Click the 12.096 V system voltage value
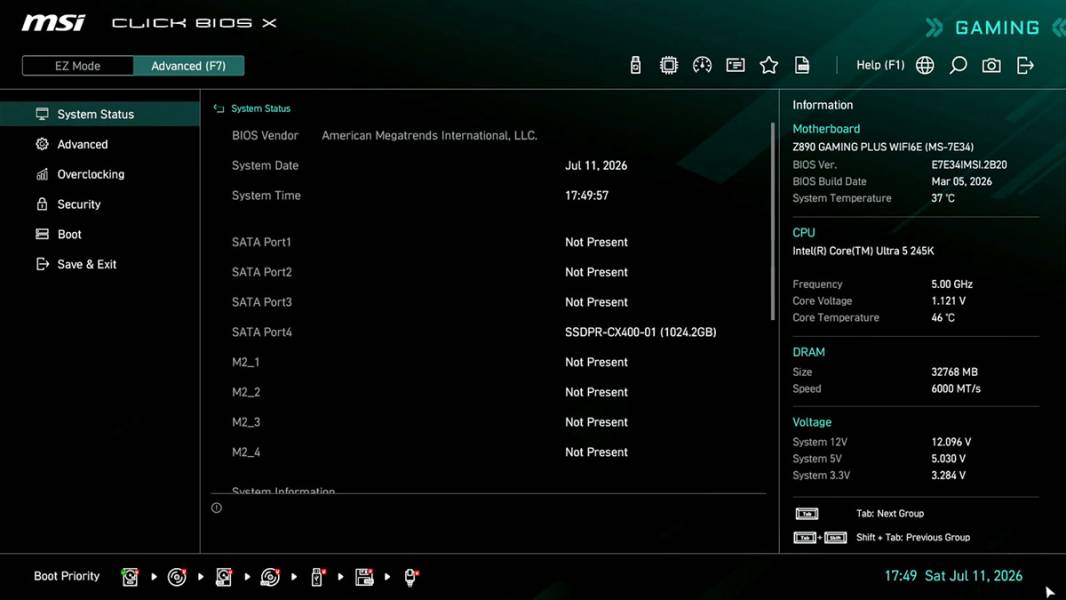 click(951, 442)
